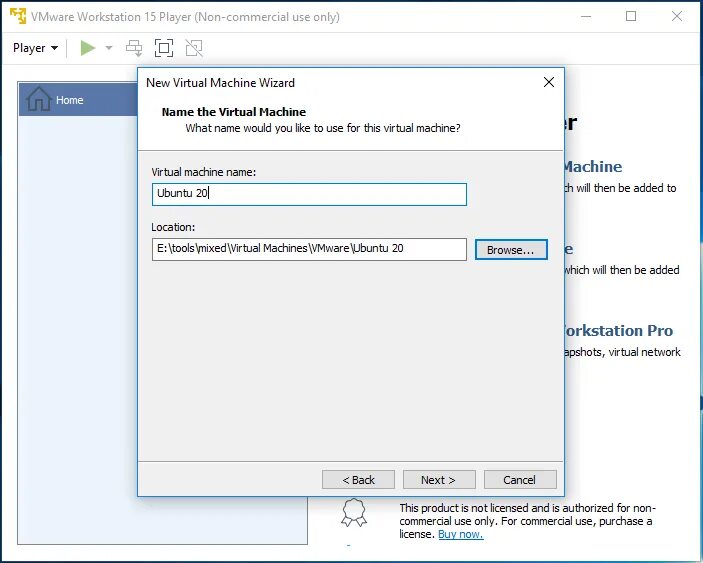
Task: Open the Buy now link
Action: coord(460,534)
